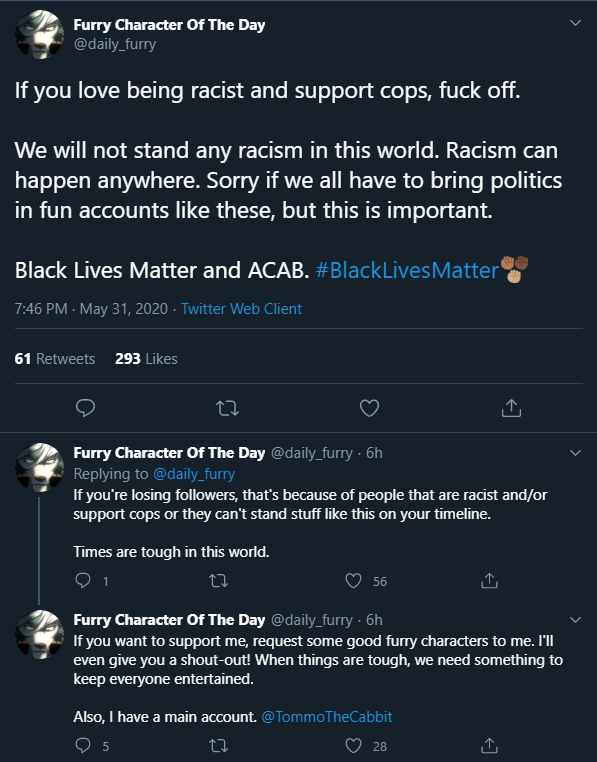Open options chevron on the last reply tweet
The image size is (597, 762).
pos(576,620)
